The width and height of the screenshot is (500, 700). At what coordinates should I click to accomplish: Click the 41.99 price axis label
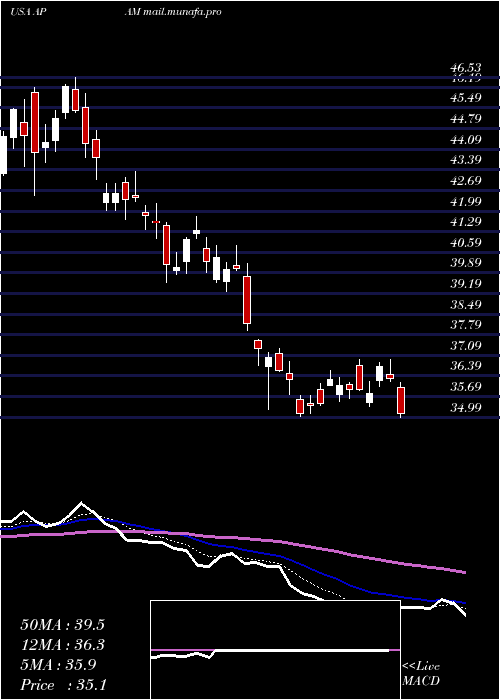click(466, 201)
